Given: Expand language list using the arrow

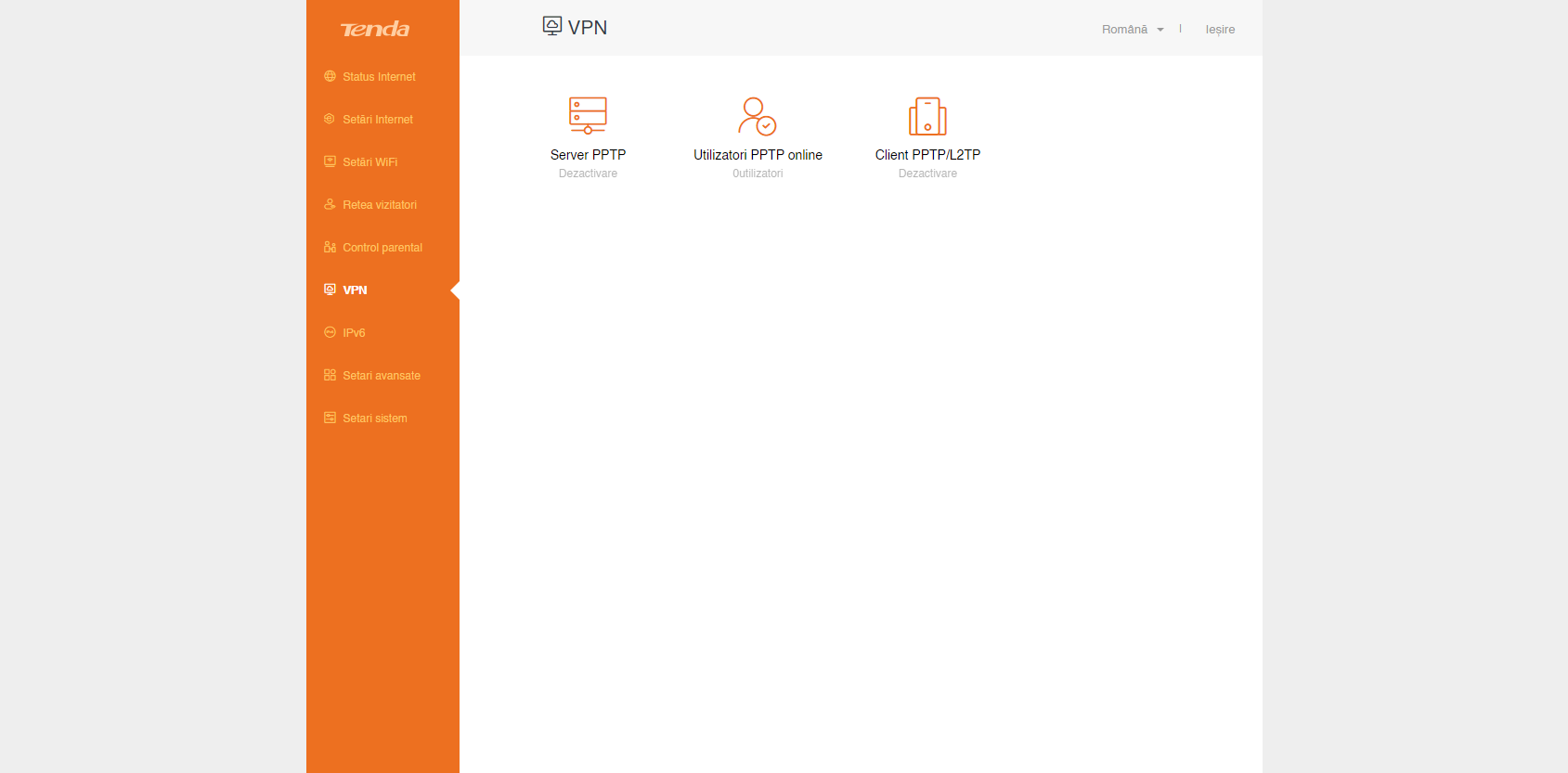Looking at the screenshot, I should pos(1160,30).
